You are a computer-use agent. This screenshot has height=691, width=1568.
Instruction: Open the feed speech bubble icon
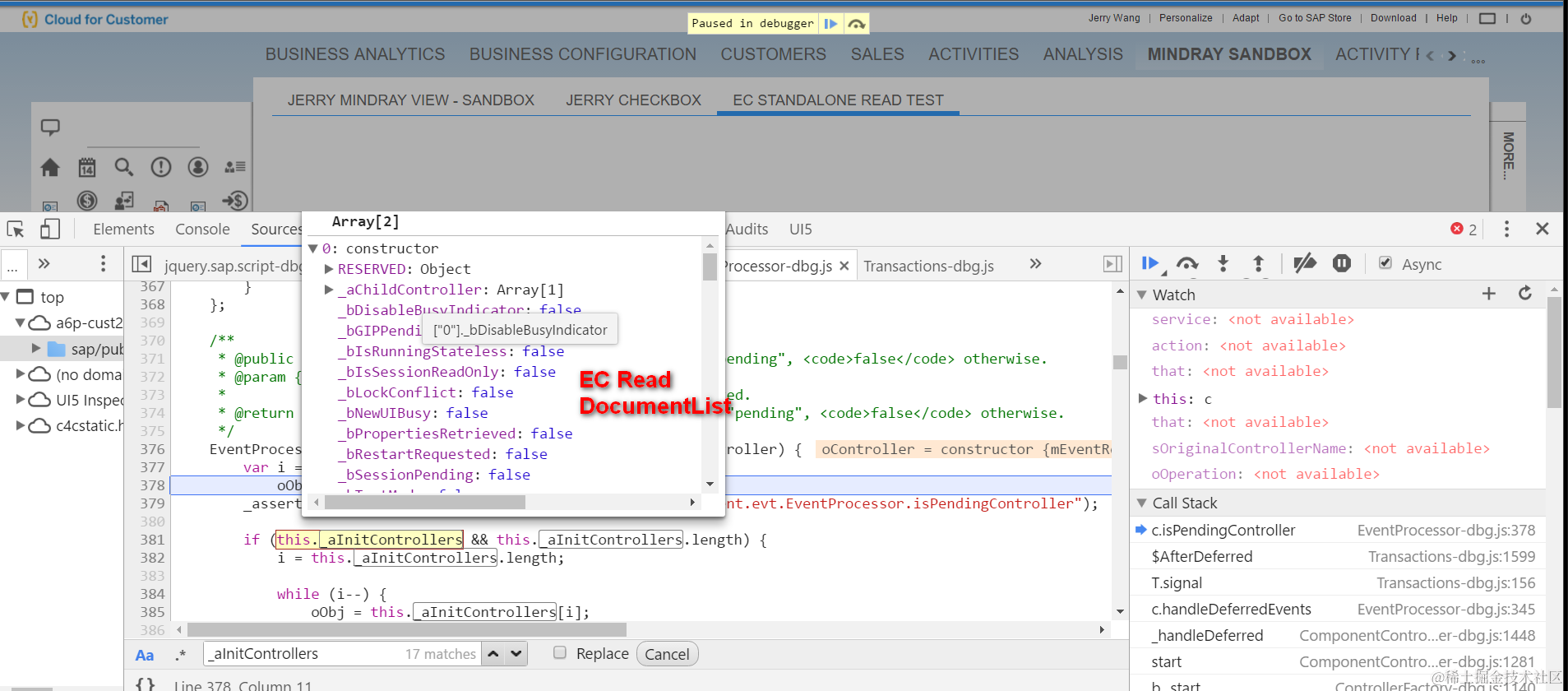50,128
